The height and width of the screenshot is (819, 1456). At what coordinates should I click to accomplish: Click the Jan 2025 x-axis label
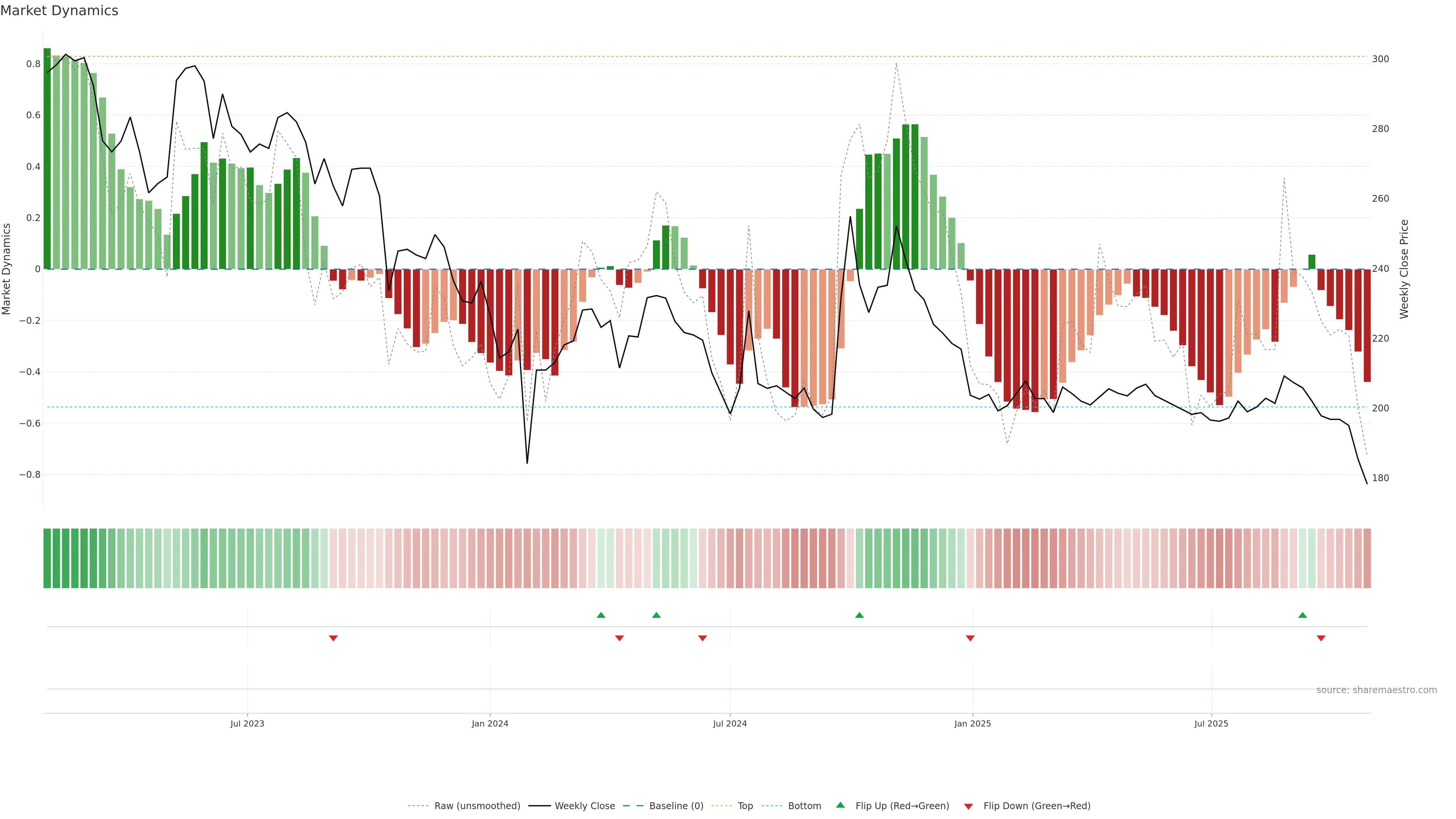(x=972, y=723)
